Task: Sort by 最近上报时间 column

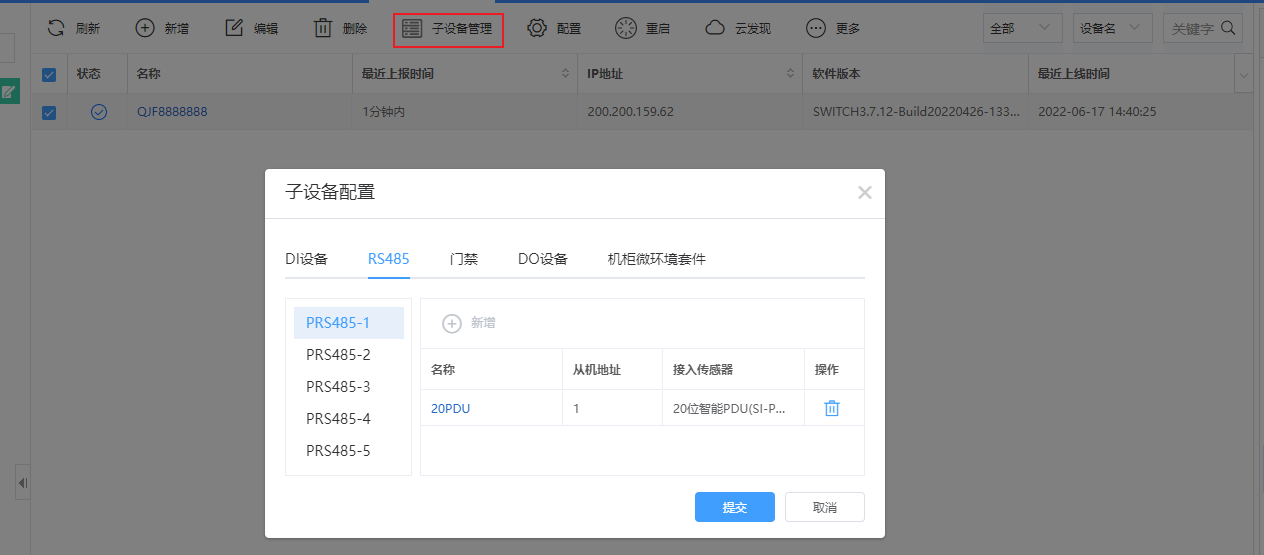Action: pyautogui.click(x=565, y=74)
